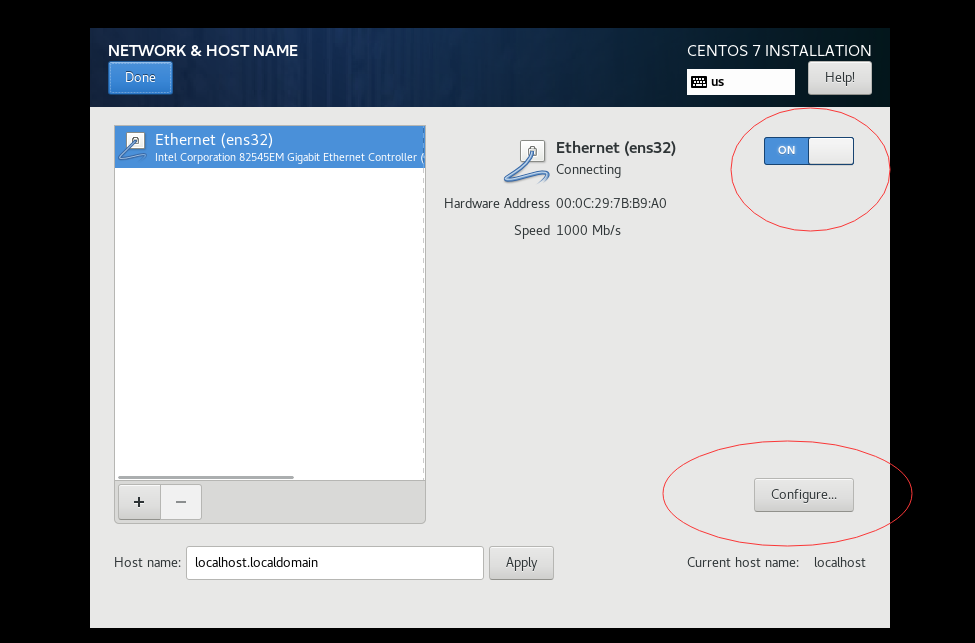Image resolution: width=975 pixels, height=643 pixels.
Task: Add a network device with plus button
Action: [139, 502]
